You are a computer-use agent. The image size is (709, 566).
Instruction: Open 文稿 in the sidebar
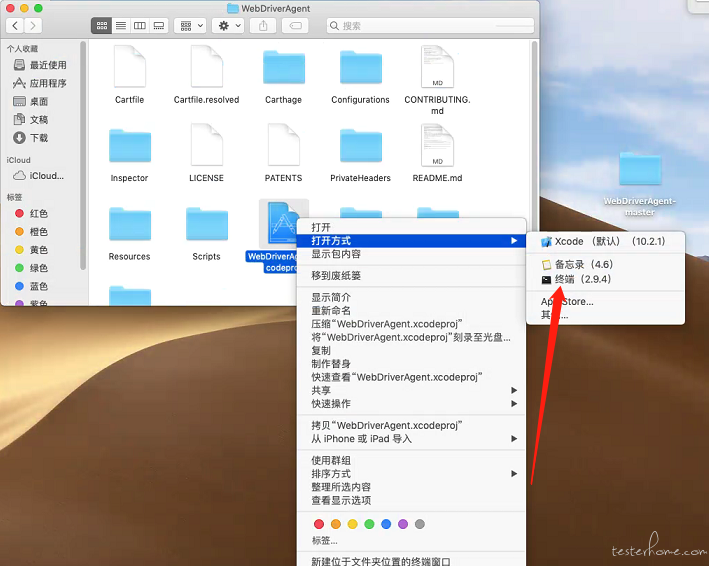[31, 119]
